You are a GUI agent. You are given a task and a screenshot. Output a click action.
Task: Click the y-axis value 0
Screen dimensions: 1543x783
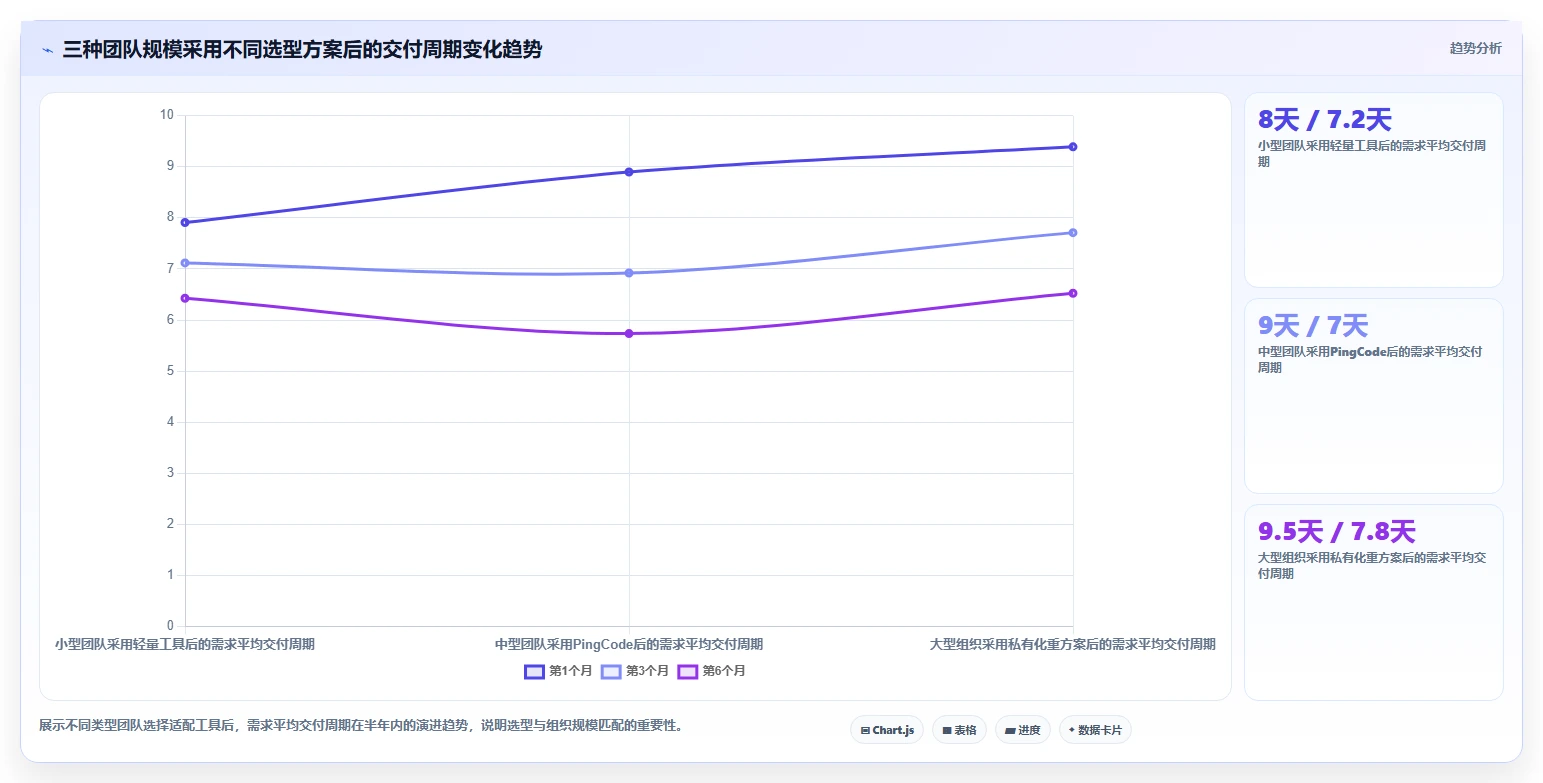click(170, 626)
